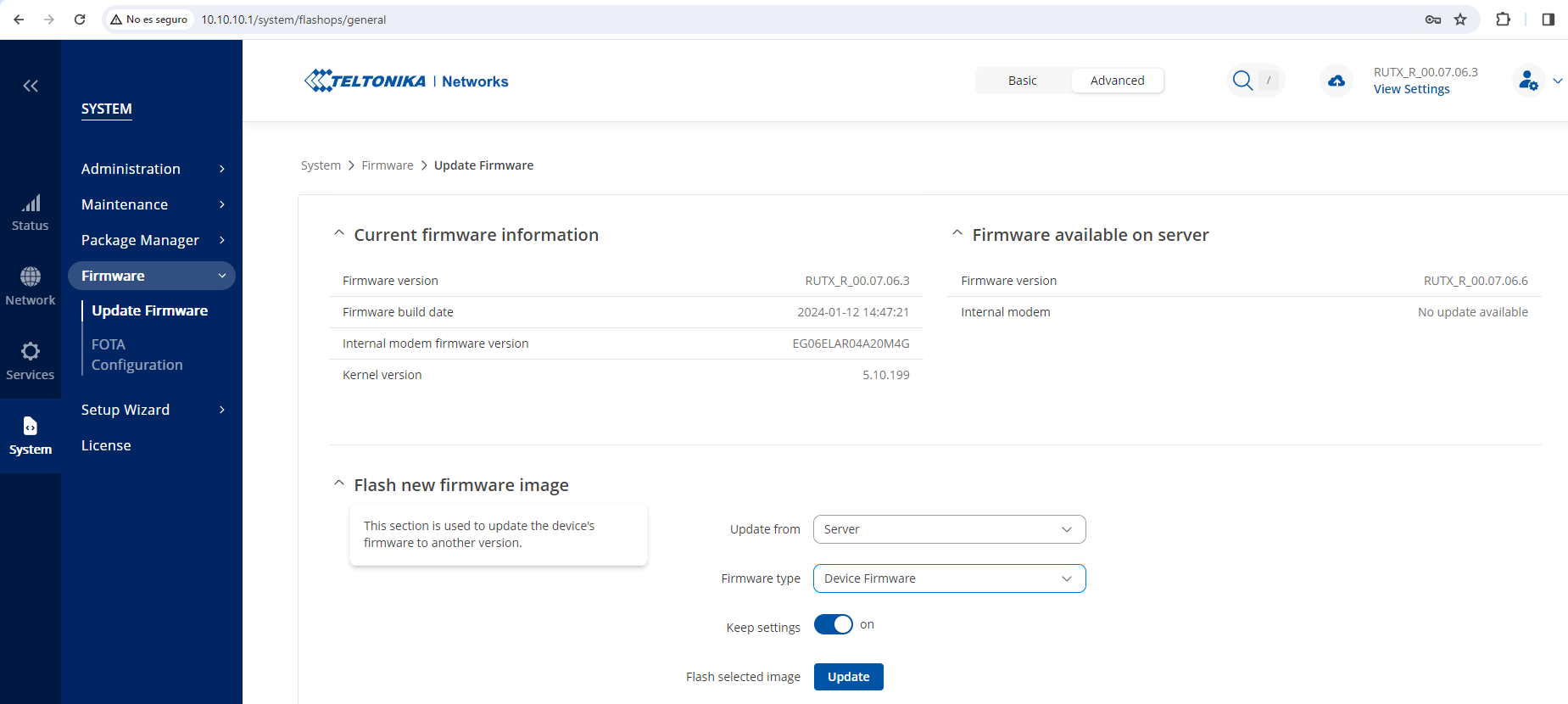The width and height of the screenshot is (1568, 704).
Task: Open the Update from dropdown
Action: click(949, 529)
